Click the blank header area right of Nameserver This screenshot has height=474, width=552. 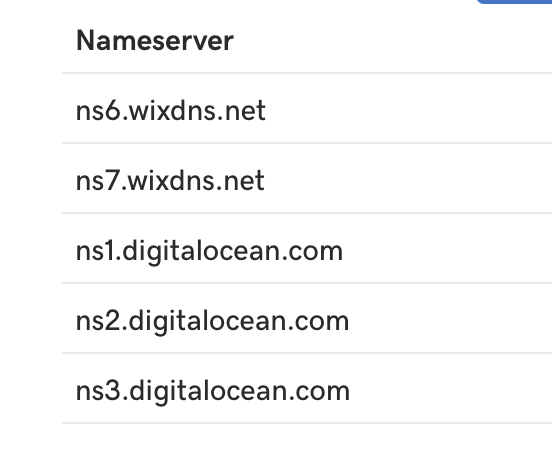click(393, 41)
